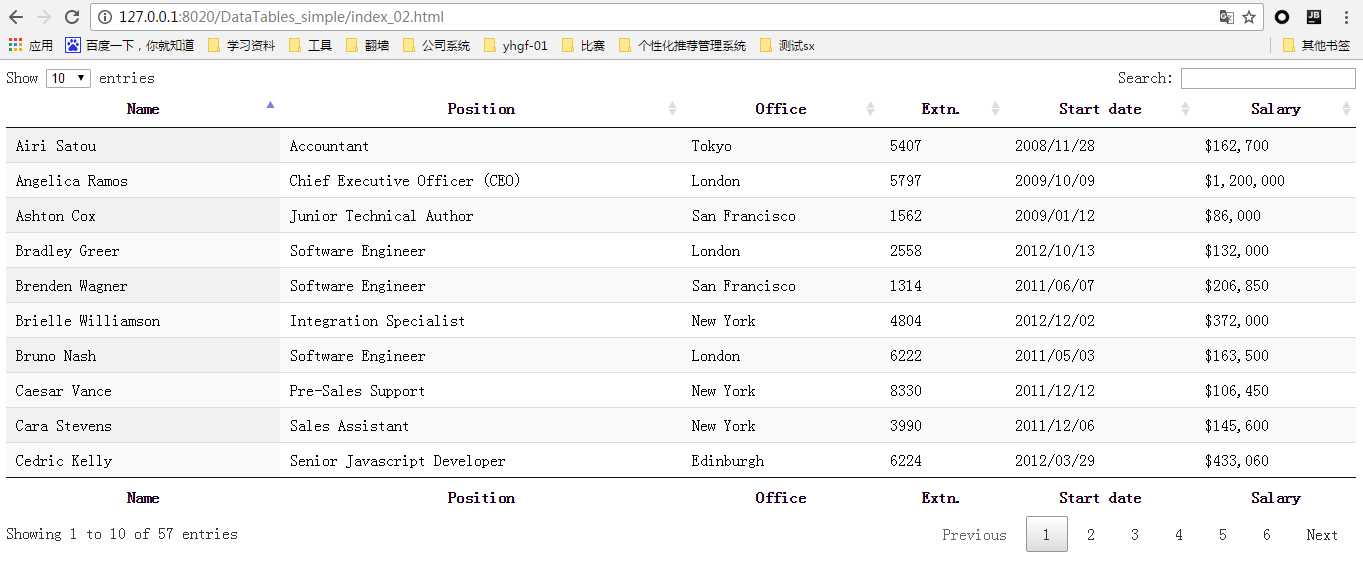Go to page 3 of the table
1363x563 pixels.
tap(1134, 534)
